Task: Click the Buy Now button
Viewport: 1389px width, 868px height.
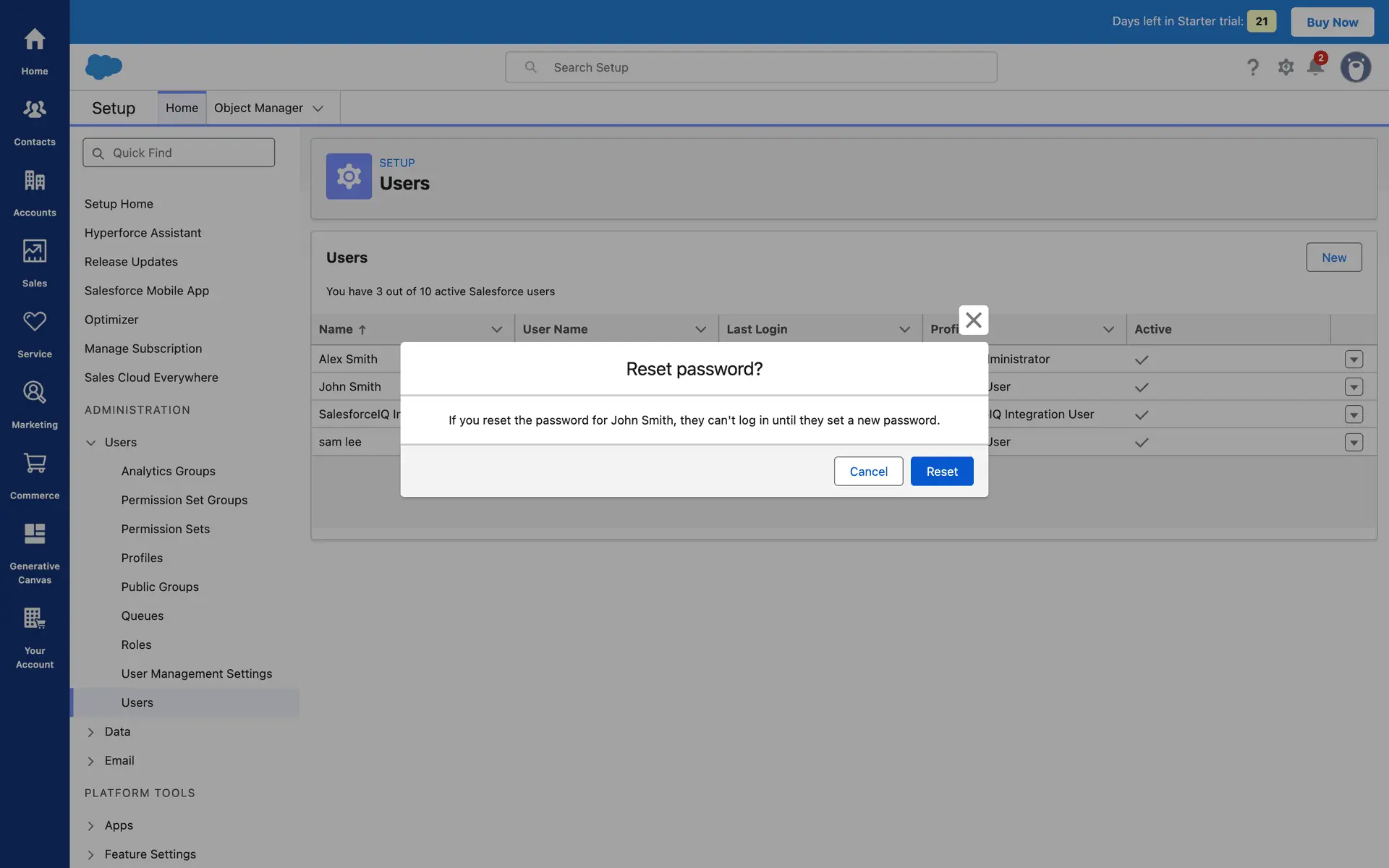Action: (1332, 22)
